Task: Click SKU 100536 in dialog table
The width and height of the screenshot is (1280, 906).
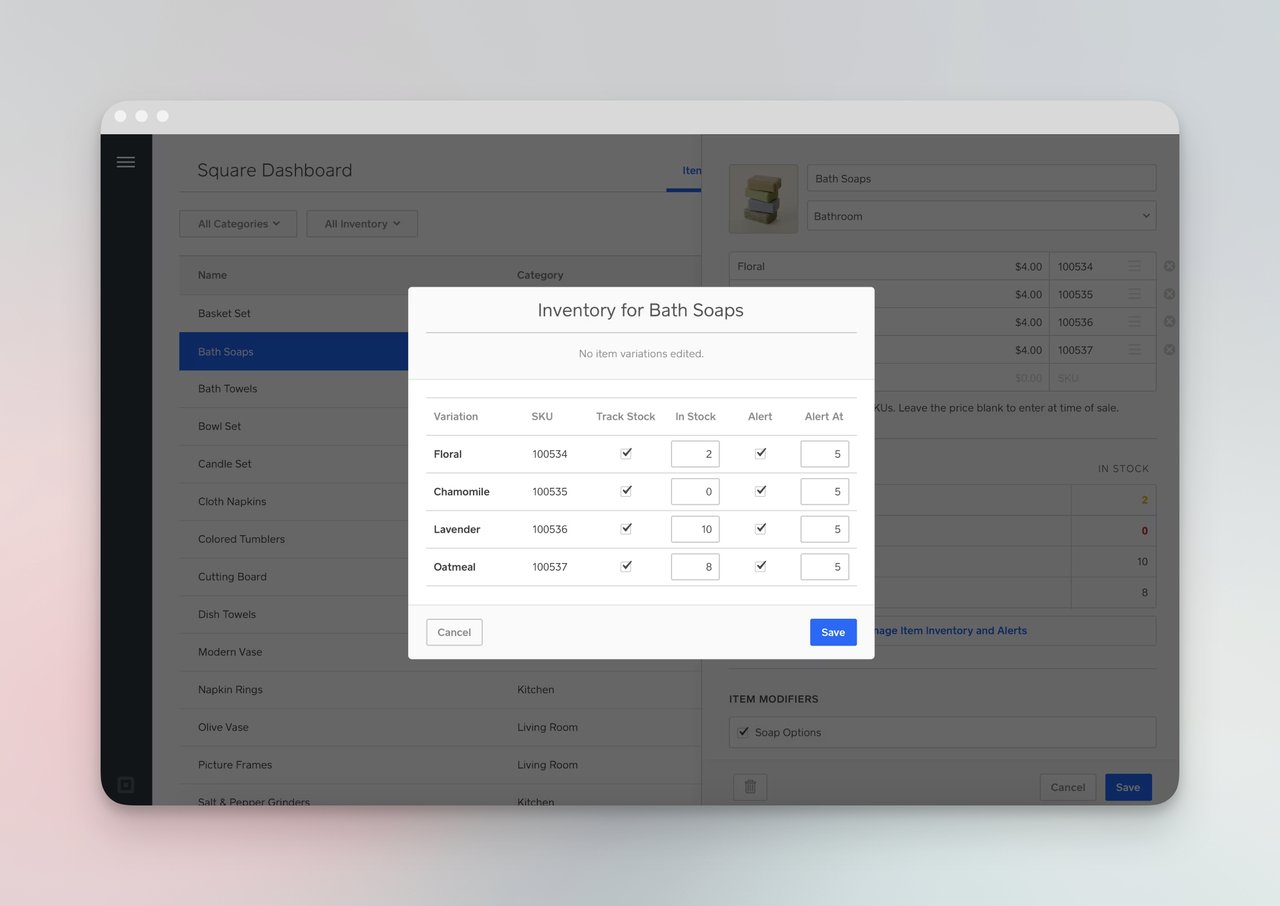Action: click(550, 529)
